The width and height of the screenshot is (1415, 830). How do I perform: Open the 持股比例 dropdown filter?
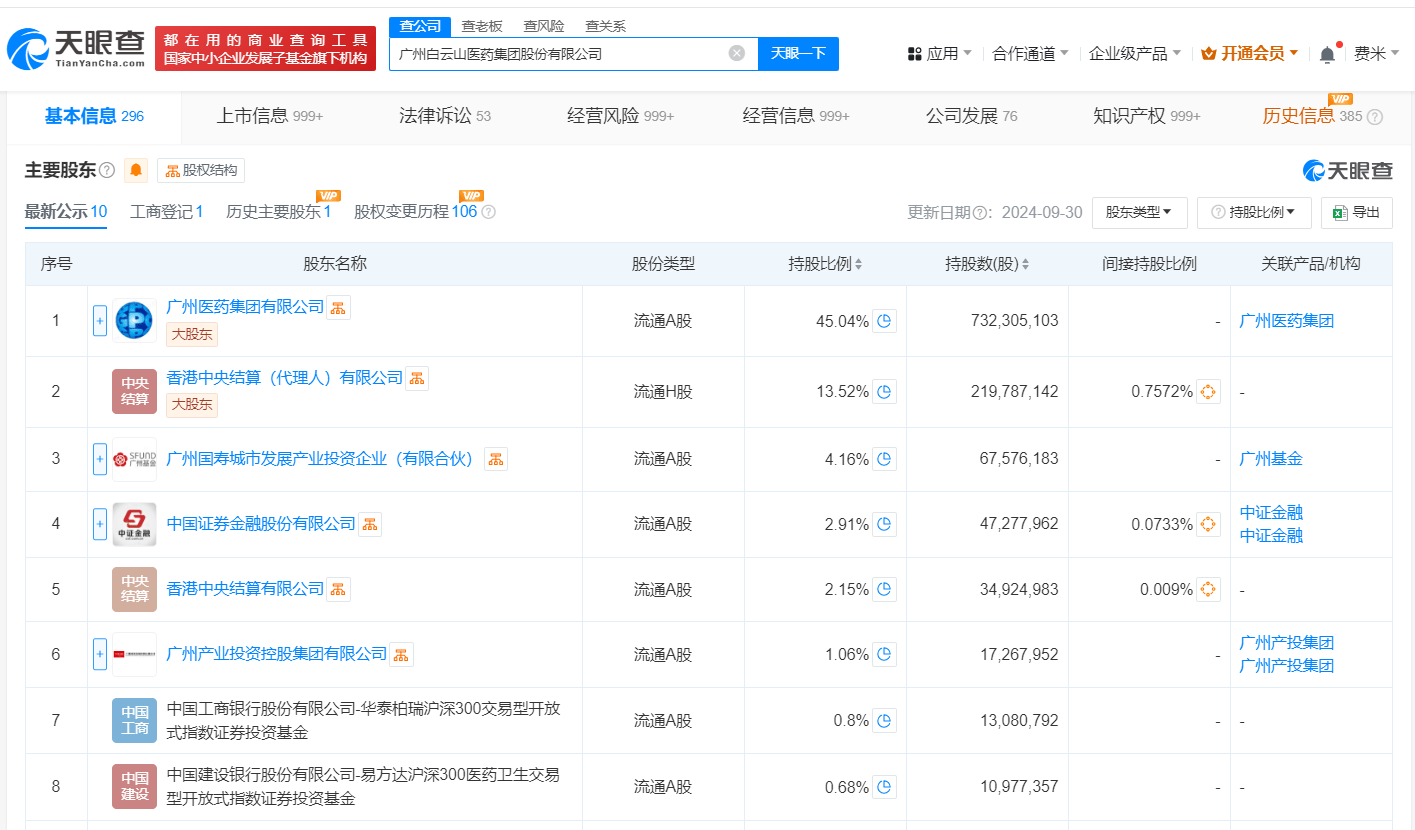coord(1254,212)
